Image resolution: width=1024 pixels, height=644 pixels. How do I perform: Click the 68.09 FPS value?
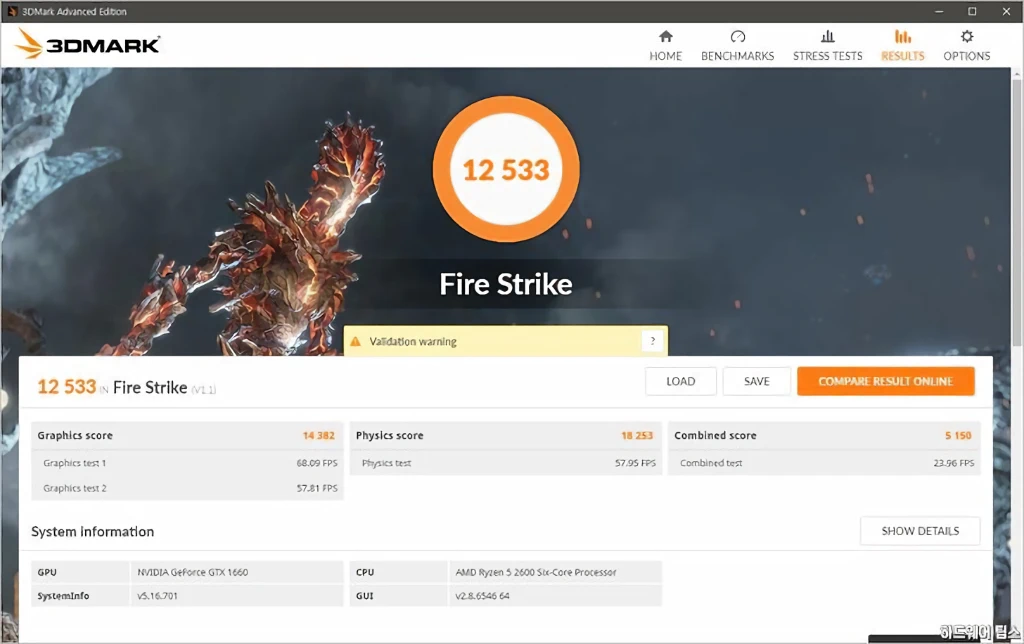(x=317, y=463)
